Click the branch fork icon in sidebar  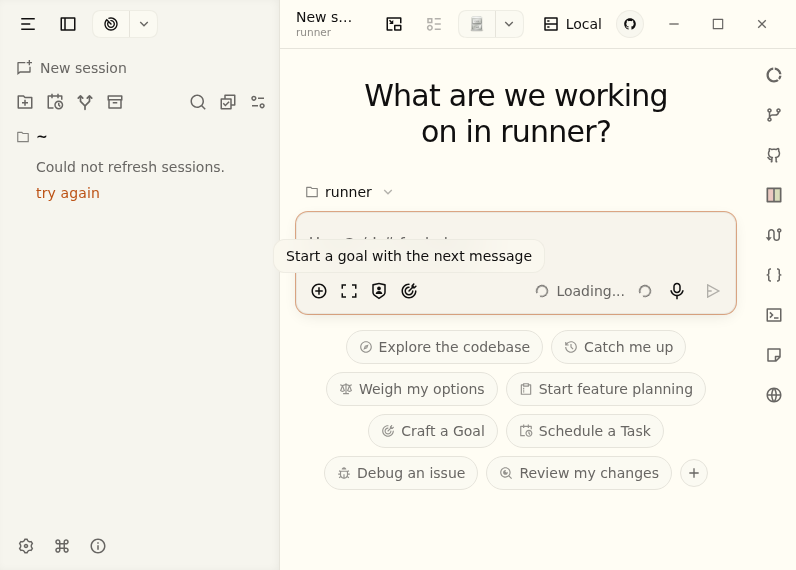pos(85,102)
